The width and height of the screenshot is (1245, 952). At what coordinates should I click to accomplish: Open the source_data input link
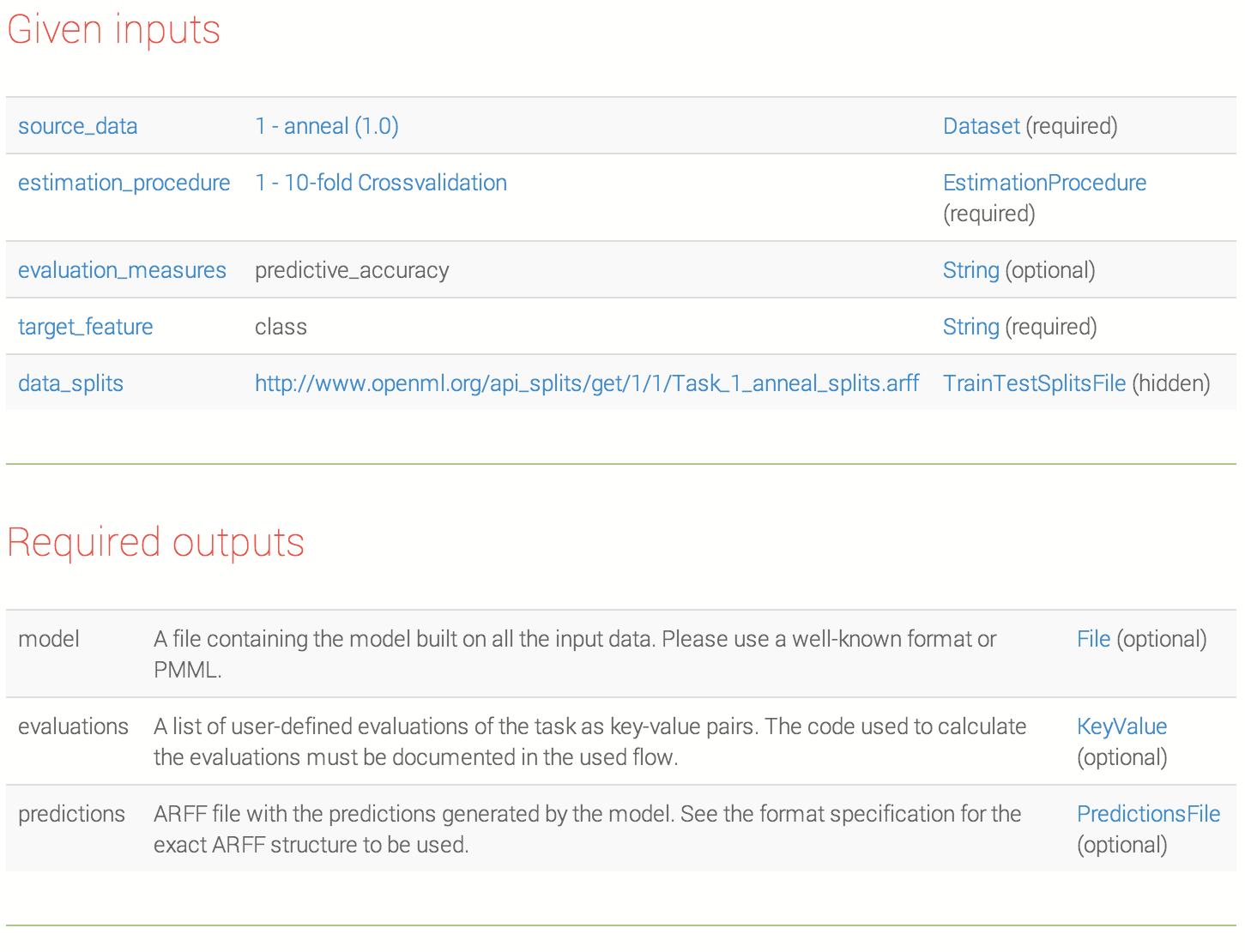(x=77, y=126)
